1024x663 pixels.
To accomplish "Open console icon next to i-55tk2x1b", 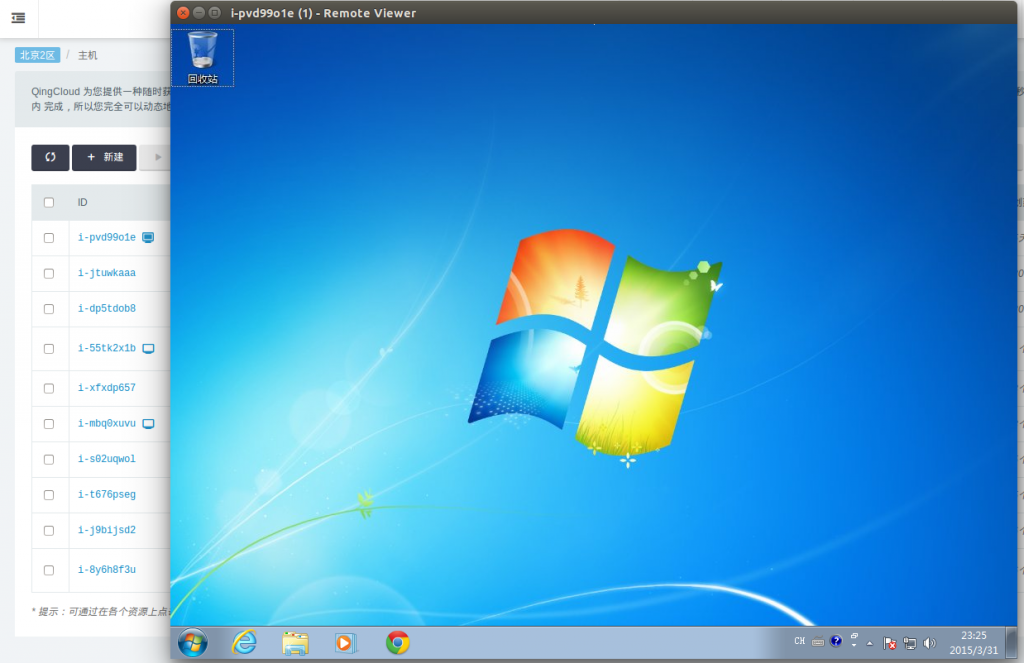I will coord(149,348).
